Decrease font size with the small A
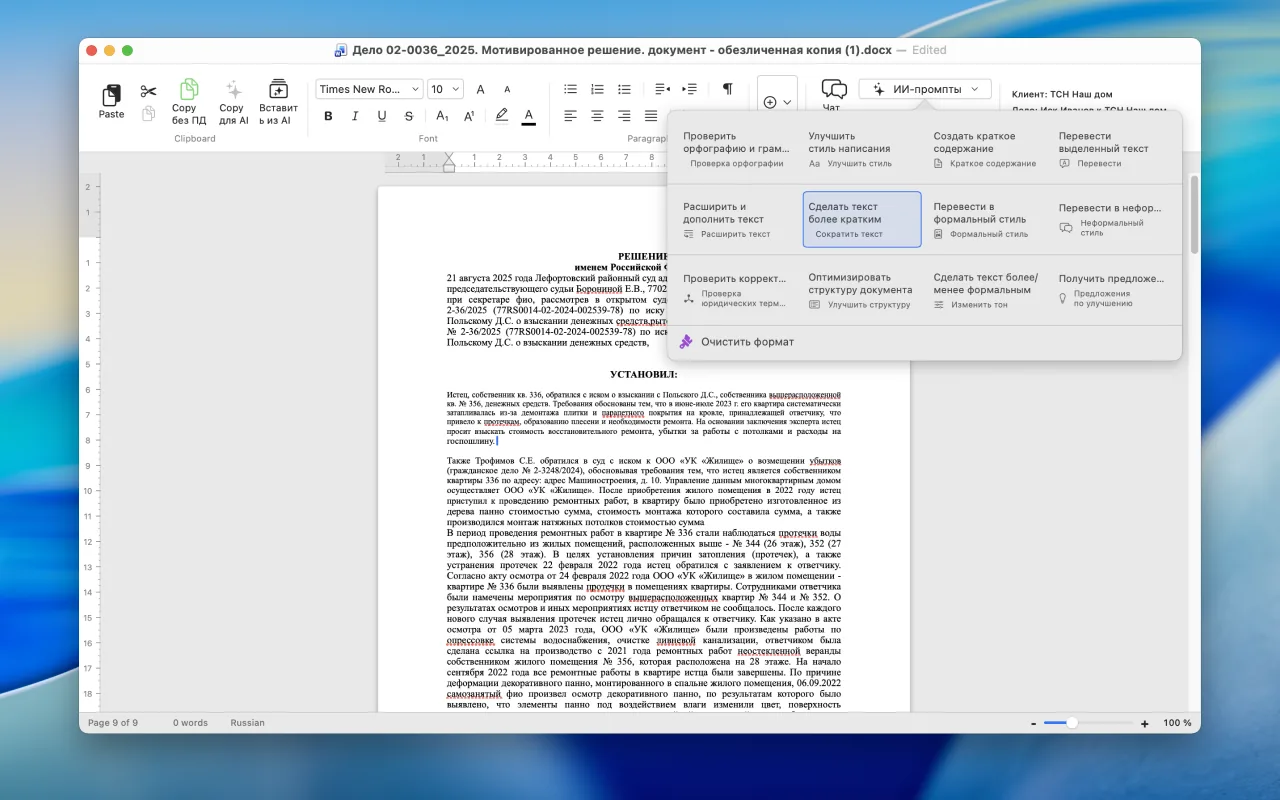Image resolution: width=1280 pixels, height=800 pixels. point(507,89)
